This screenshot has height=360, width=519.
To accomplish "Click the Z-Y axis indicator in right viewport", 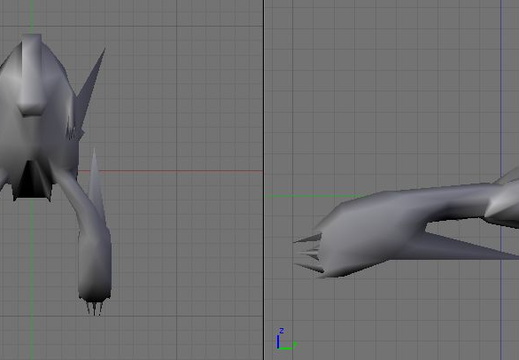I will point(286,339).
